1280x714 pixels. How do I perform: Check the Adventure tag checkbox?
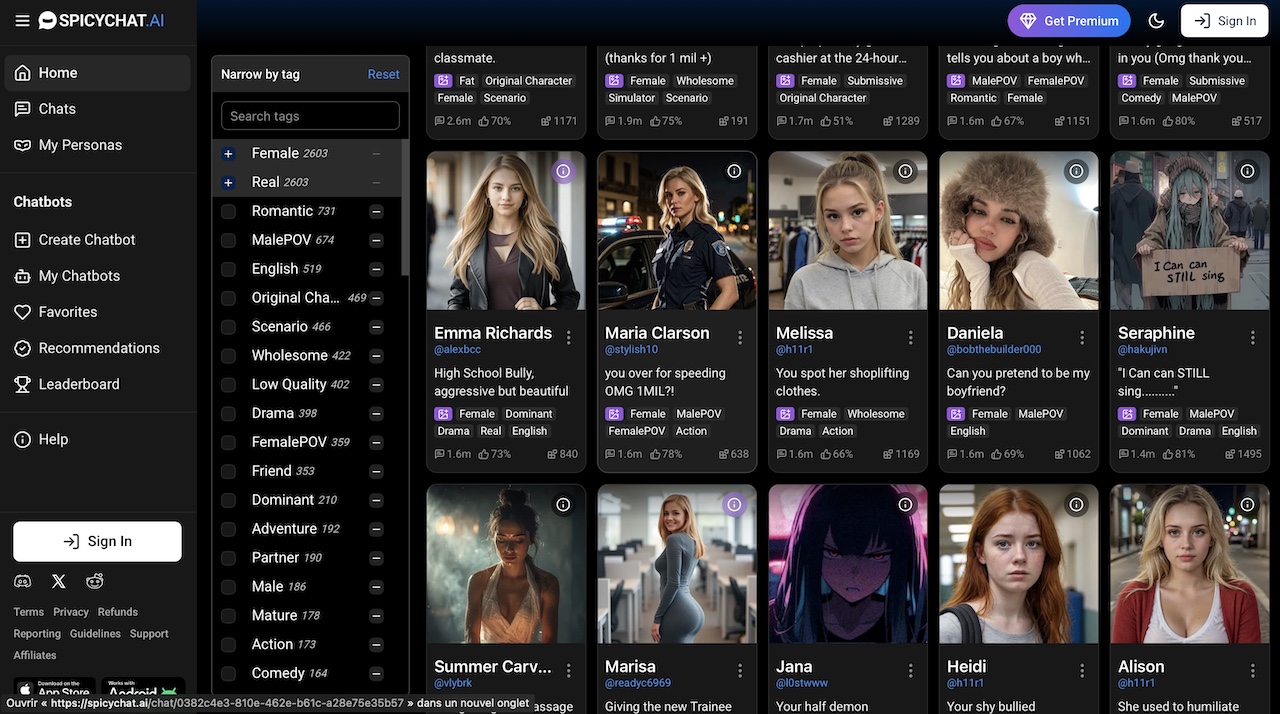pyautogui.click(x=228, y=529)
